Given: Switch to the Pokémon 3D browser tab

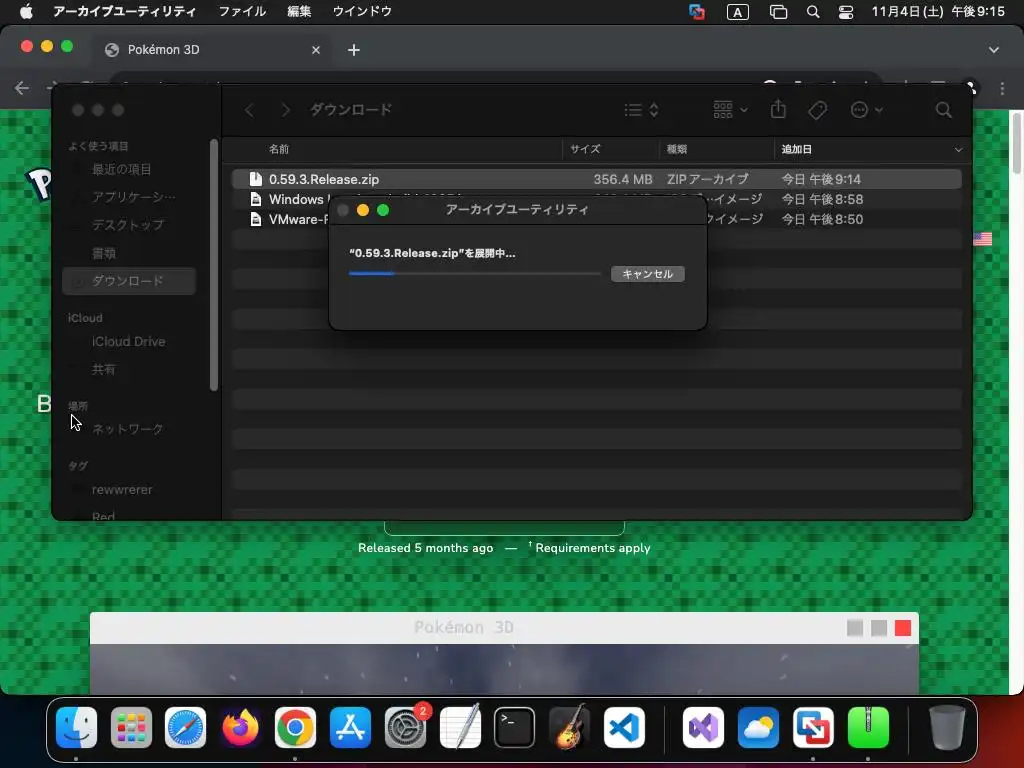Looking at the screenshot, I should [x=211, y=50].
